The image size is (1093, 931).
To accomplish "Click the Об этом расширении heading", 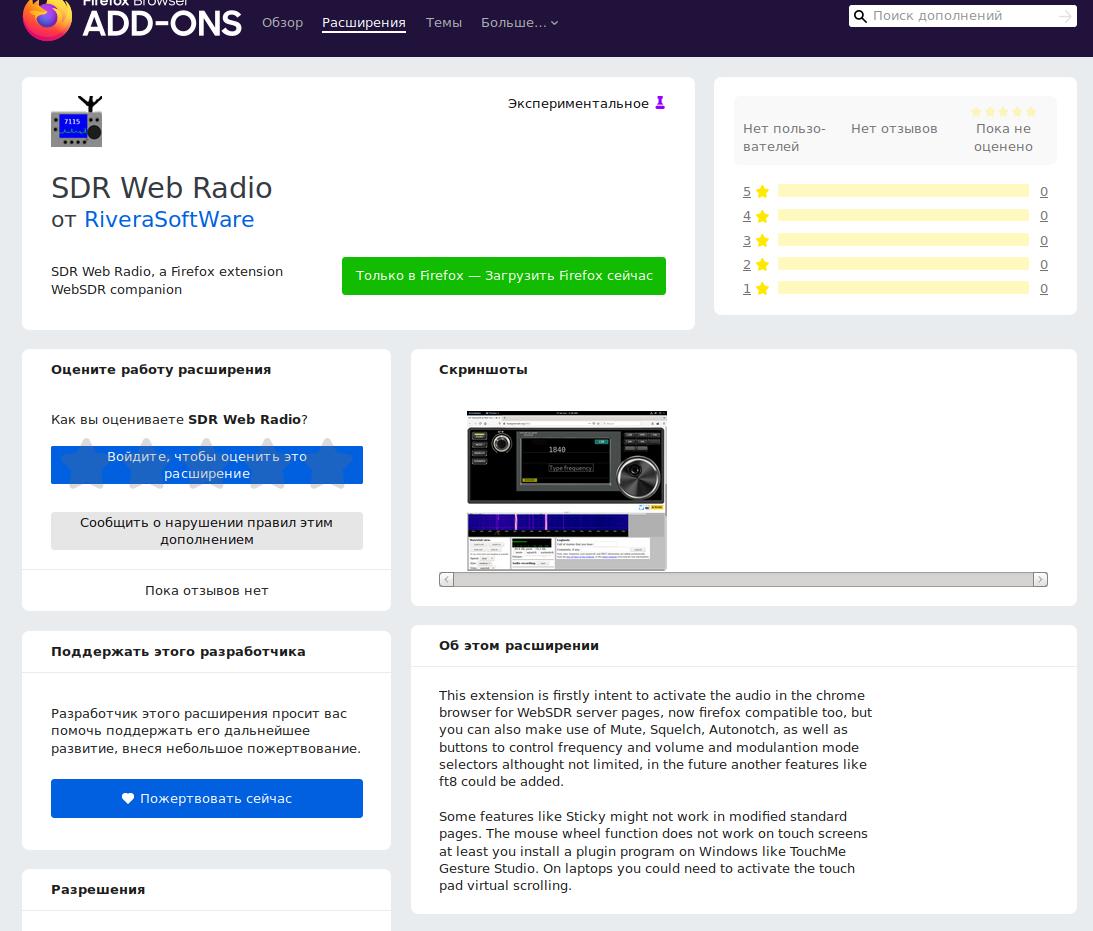I will (519, 646).
